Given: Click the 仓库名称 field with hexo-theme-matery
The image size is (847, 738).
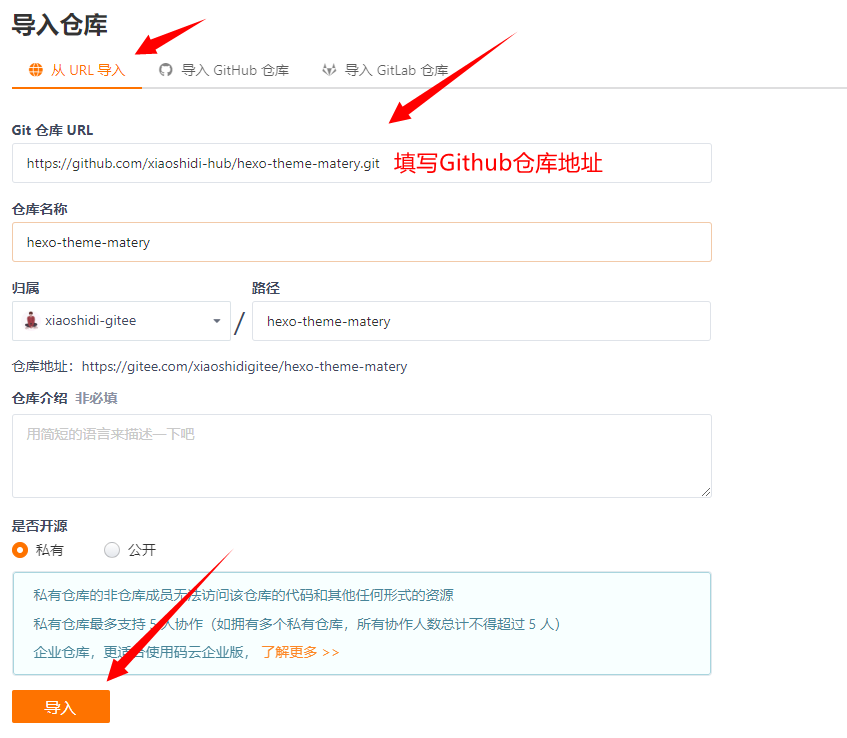Looking at the screenshot, I should click(x=361, y=242).
